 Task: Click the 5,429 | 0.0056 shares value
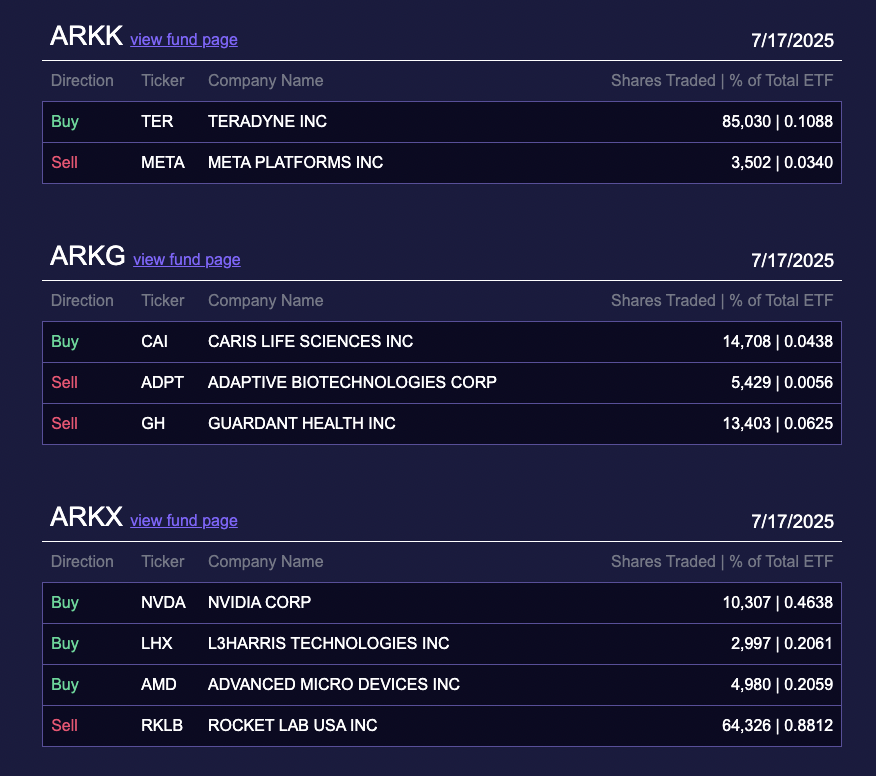[782, 382]
